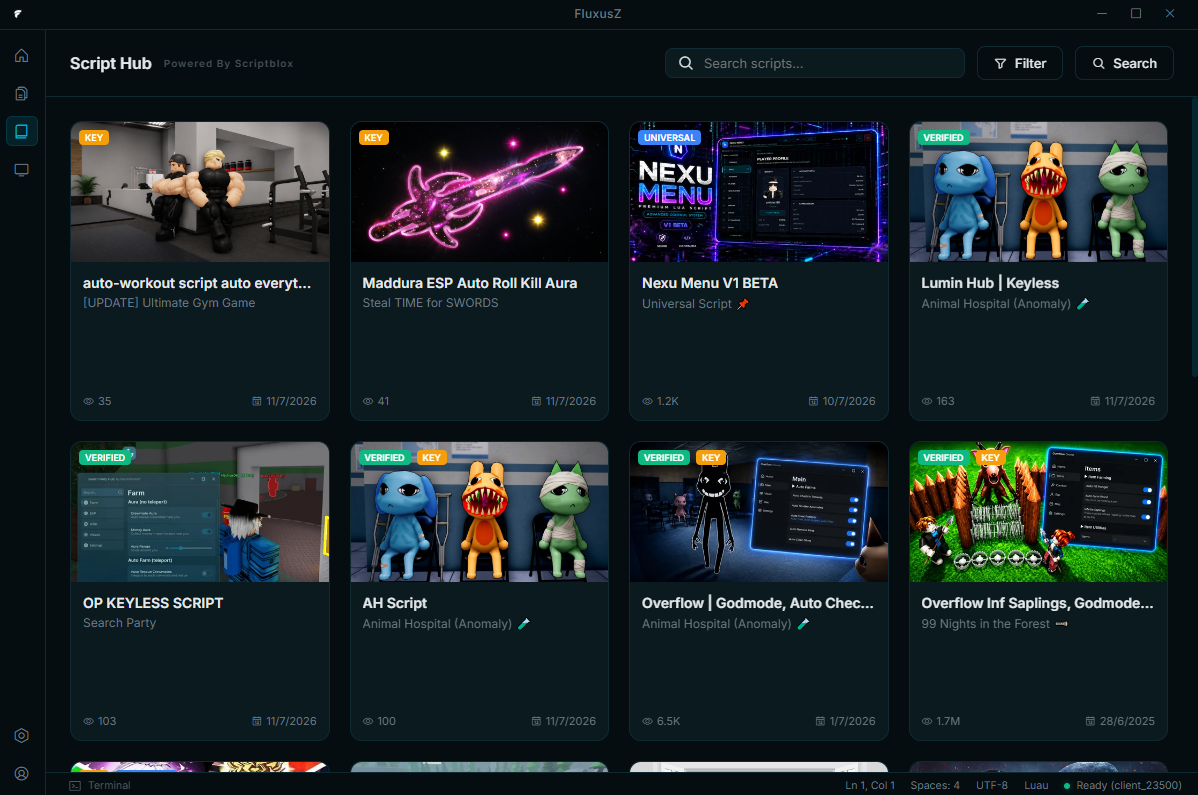
Task: Click the Ready (client_23500) status
Action: [1122, 785]
